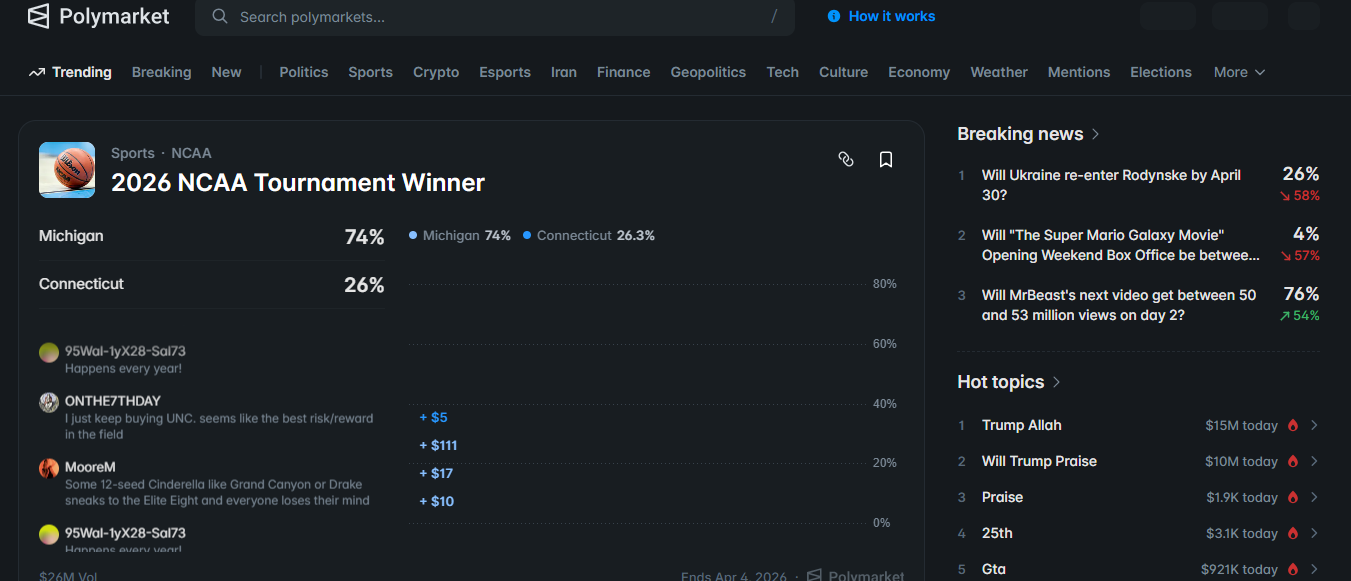1351x581 pixels.
Task: Open 25th topic via its chevron
Action: point(1314,533)
